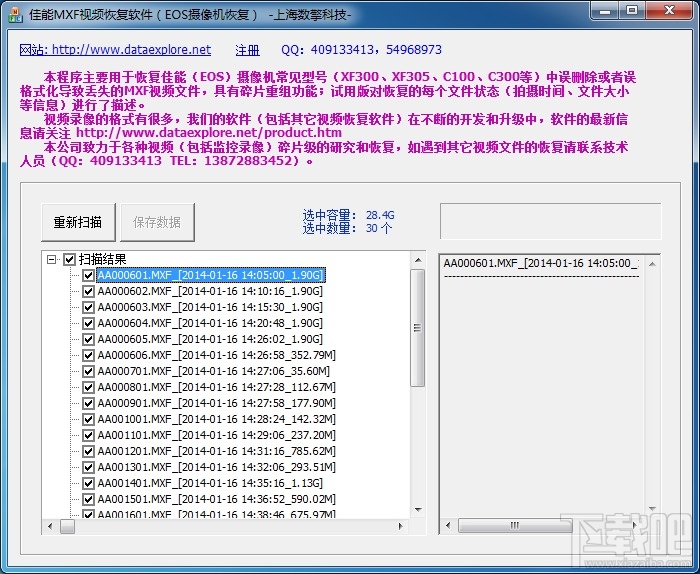
Task: Open the www.dataexplore.net website link
Action: click(x=115, y=50)
